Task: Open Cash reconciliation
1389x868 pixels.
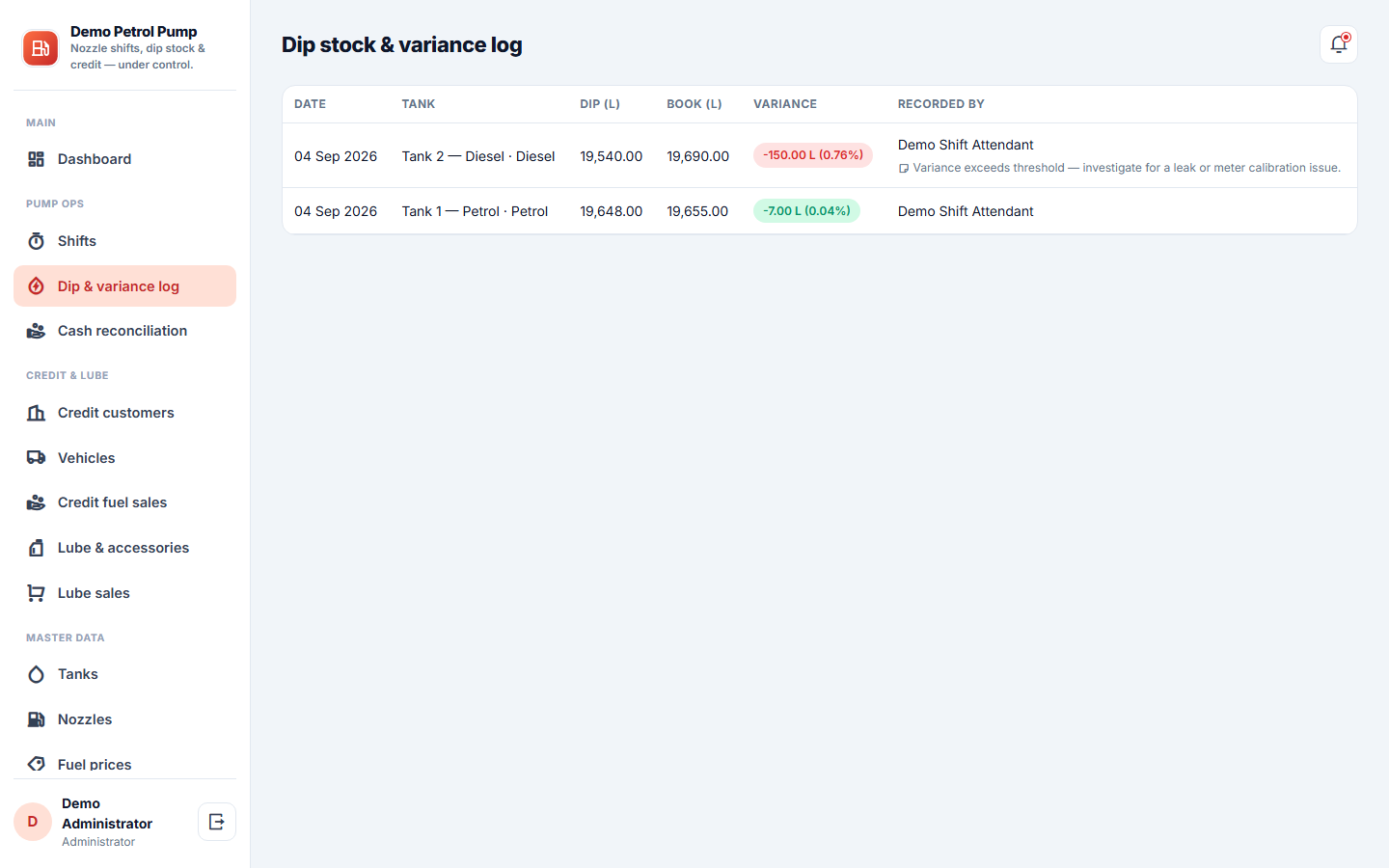Action: 124,331
